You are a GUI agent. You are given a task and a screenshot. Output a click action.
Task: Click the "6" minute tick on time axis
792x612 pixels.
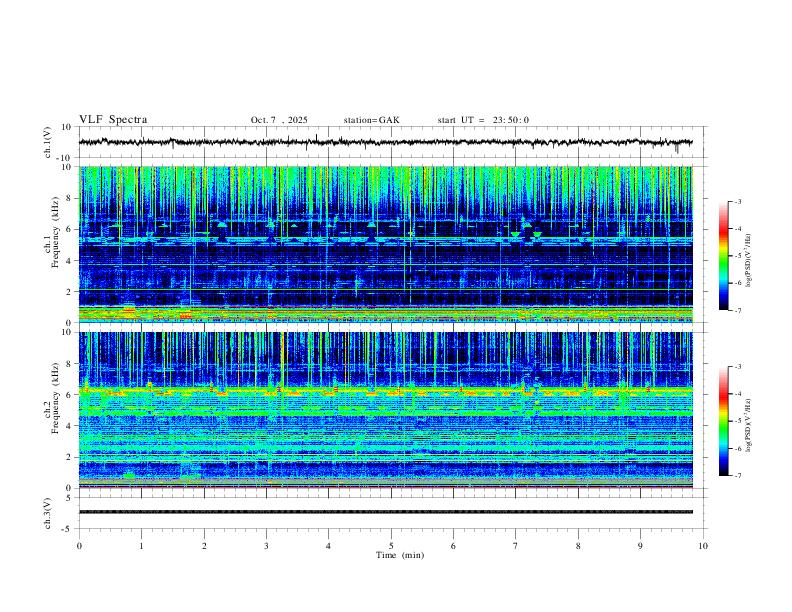tap(453, 546)
